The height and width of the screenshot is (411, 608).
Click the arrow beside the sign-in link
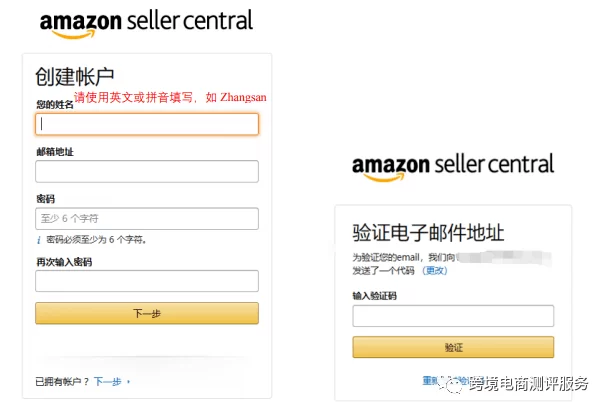tap(129, 382)
